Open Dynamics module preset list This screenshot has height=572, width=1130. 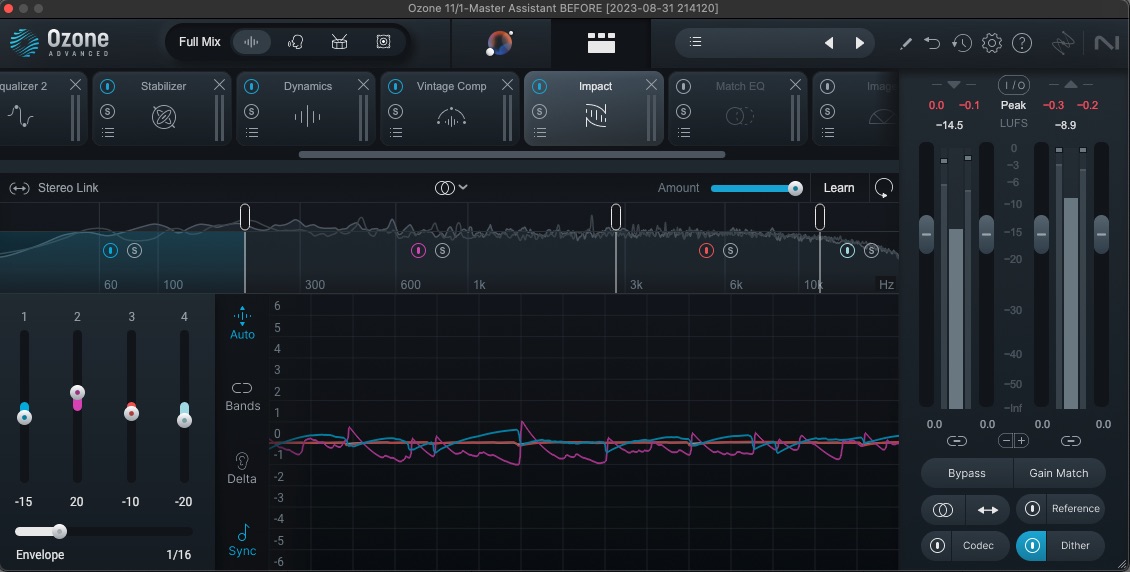click(252, 133)
